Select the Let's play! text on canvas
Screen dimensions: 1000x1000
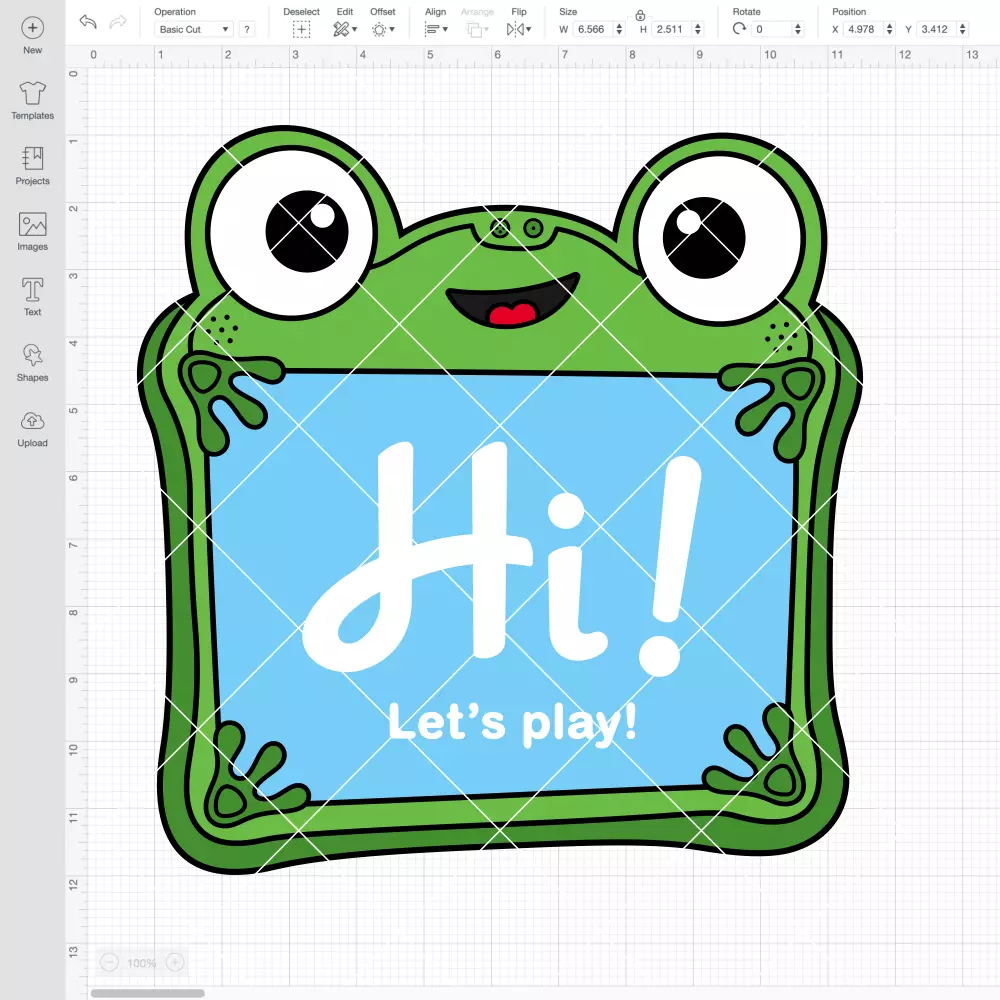512,723
